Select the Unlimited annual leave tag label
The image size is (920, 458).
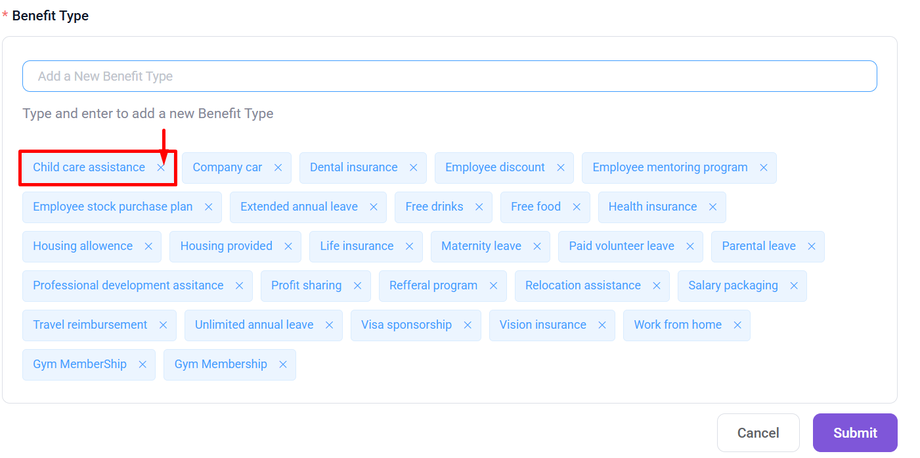click(254, 325)
